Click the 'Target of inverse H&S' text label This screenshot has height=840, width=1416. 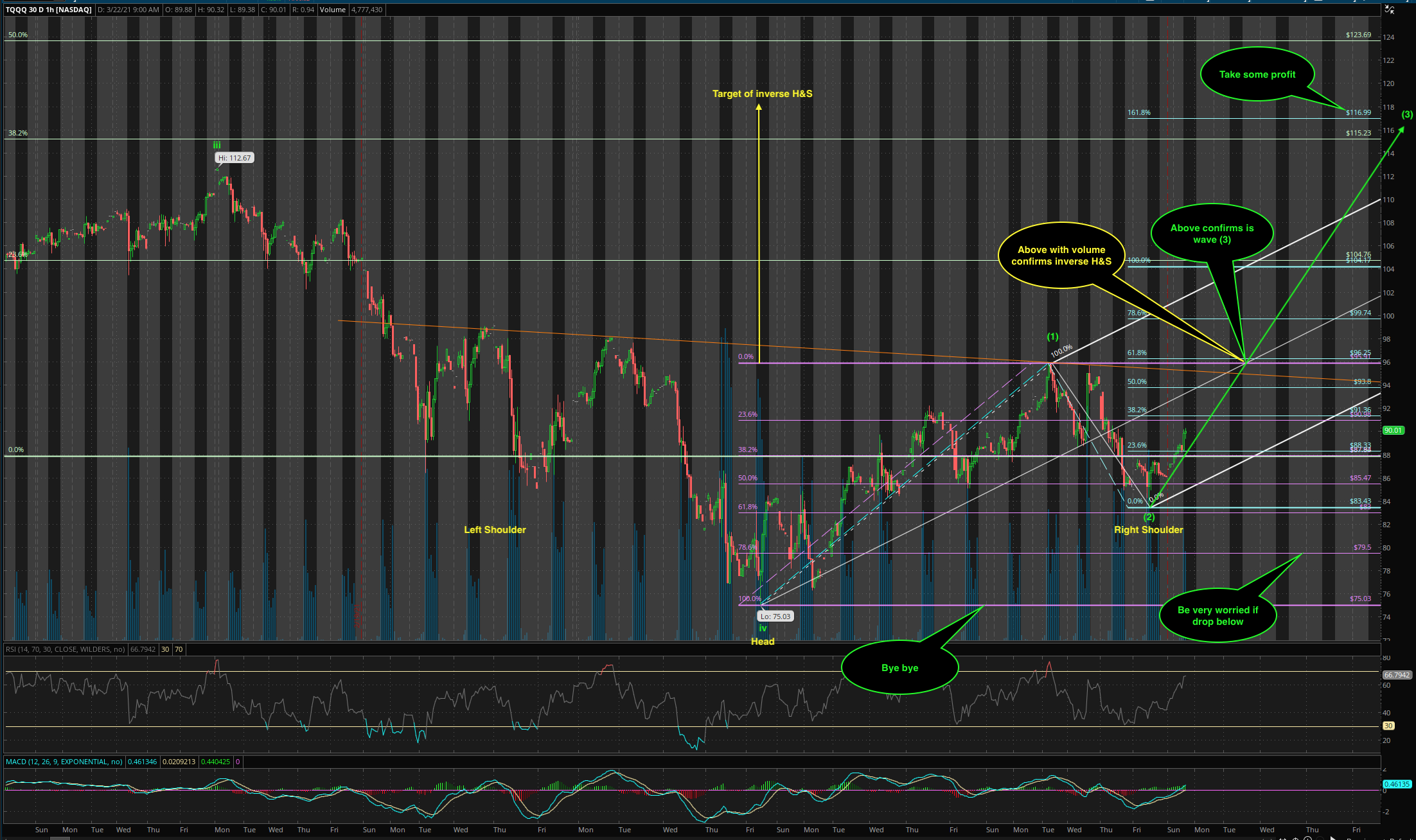point(762,94)
